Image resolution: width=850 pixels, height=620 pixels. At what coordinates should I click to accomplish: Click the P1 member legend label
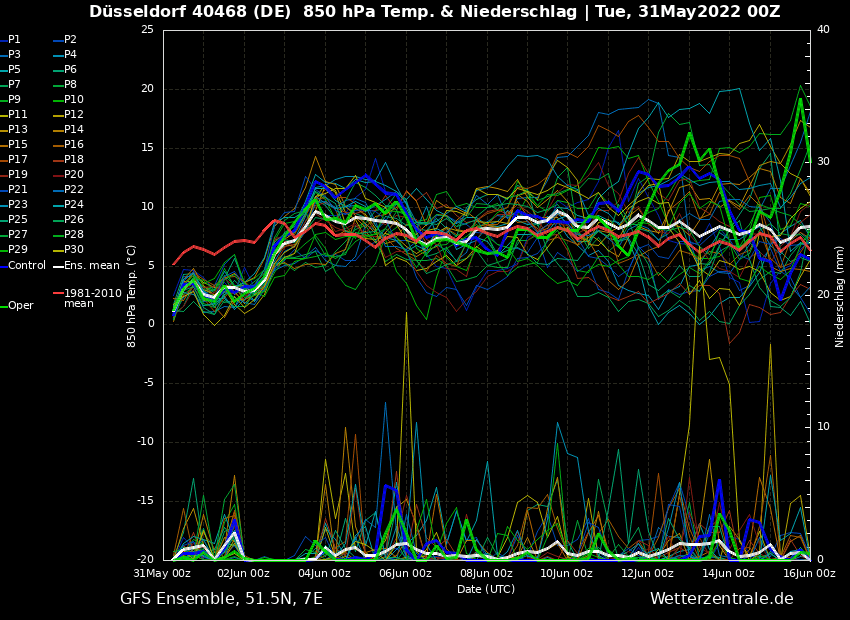[14, 40]
